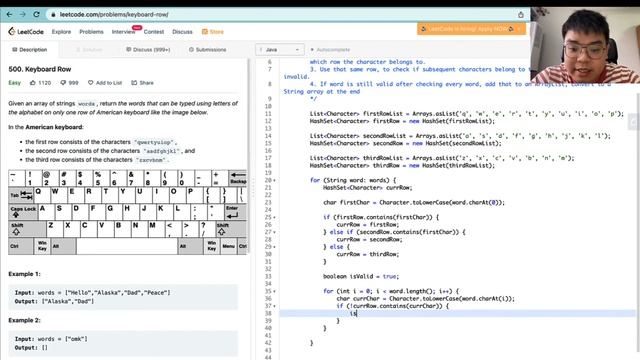Click the LeetCode logo
Screen dimensions: 640x360
26,31
